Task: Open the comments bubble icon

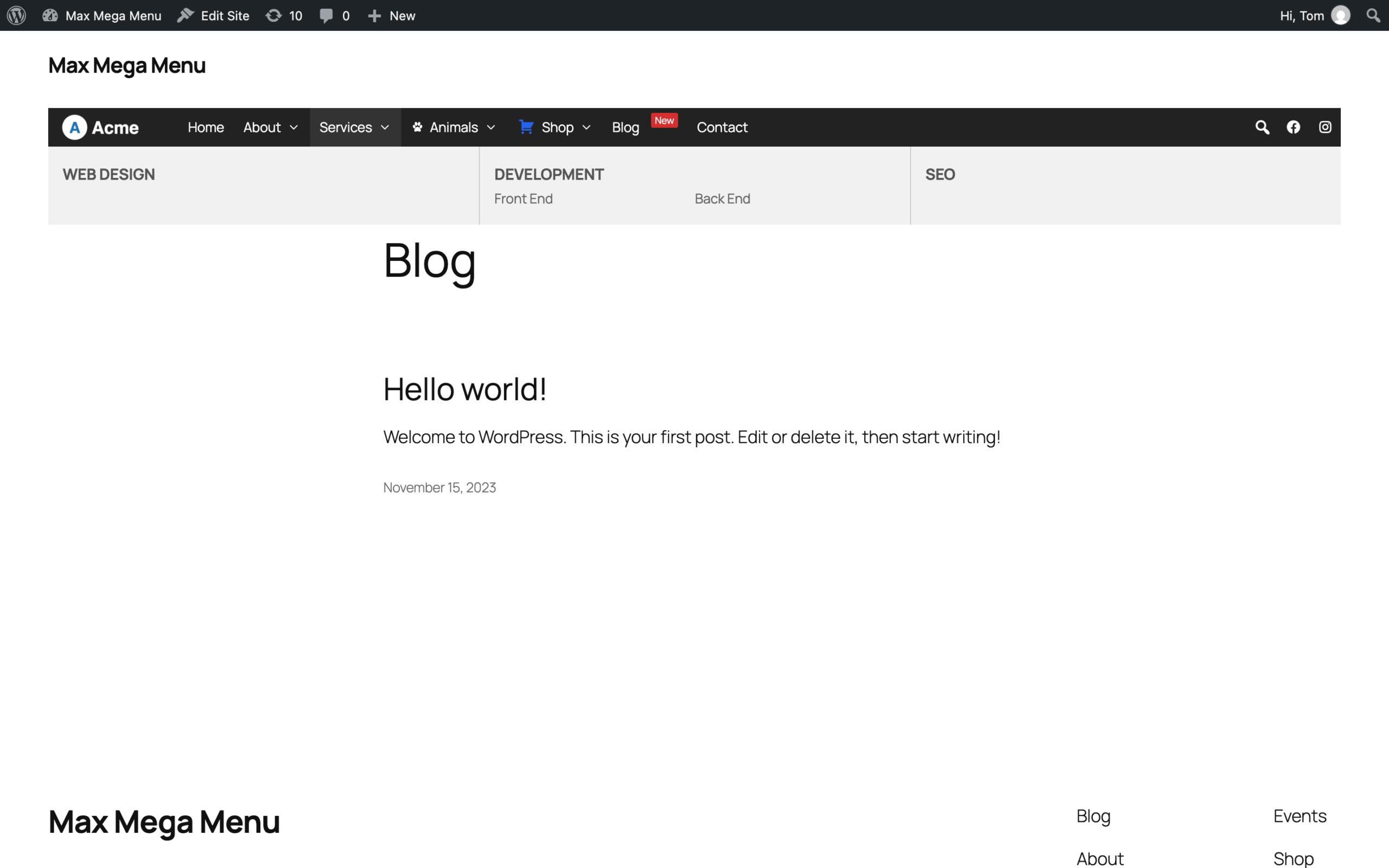Action: 326,16
